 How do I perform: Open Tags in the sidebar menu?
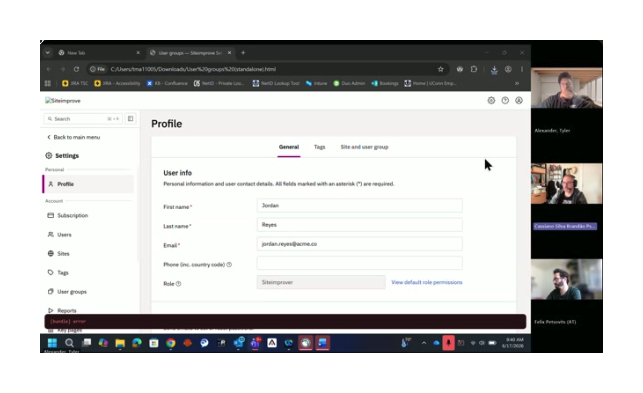click(x=62, y=272)
